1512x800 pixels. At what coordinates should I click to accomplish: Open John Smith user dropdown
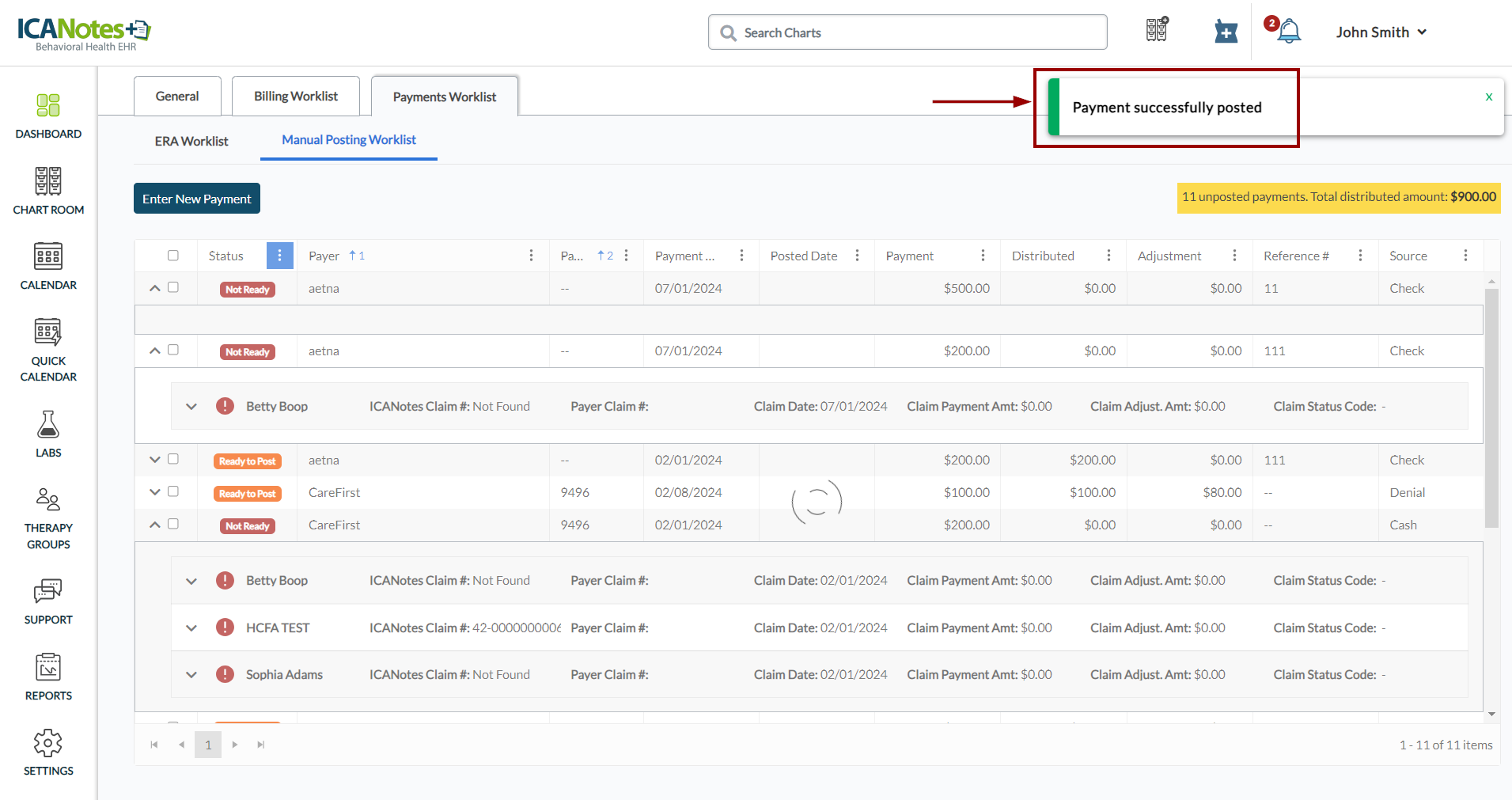click(1381, 32)
